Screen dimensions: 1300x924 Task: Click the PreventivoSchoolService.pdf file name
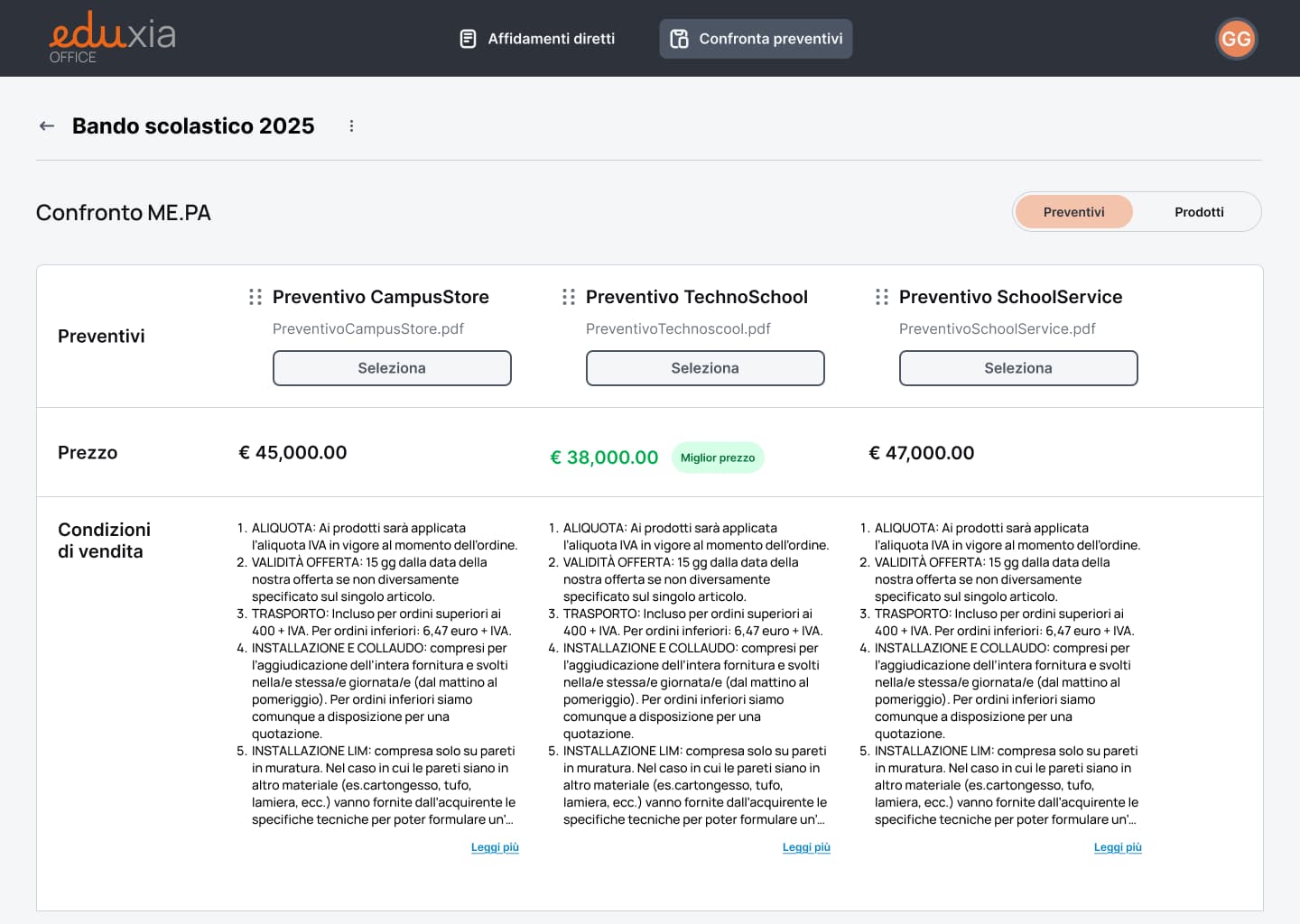pos(997,328)
